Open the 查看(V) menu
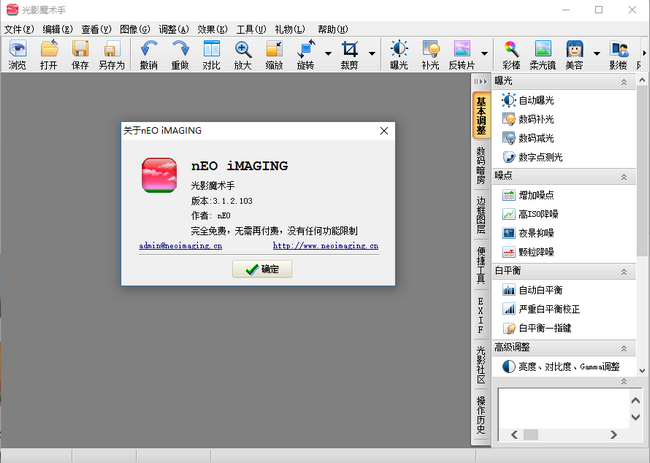Image resolution: width=650 pixels, height=463 pixels. click(x=97, y=29)
